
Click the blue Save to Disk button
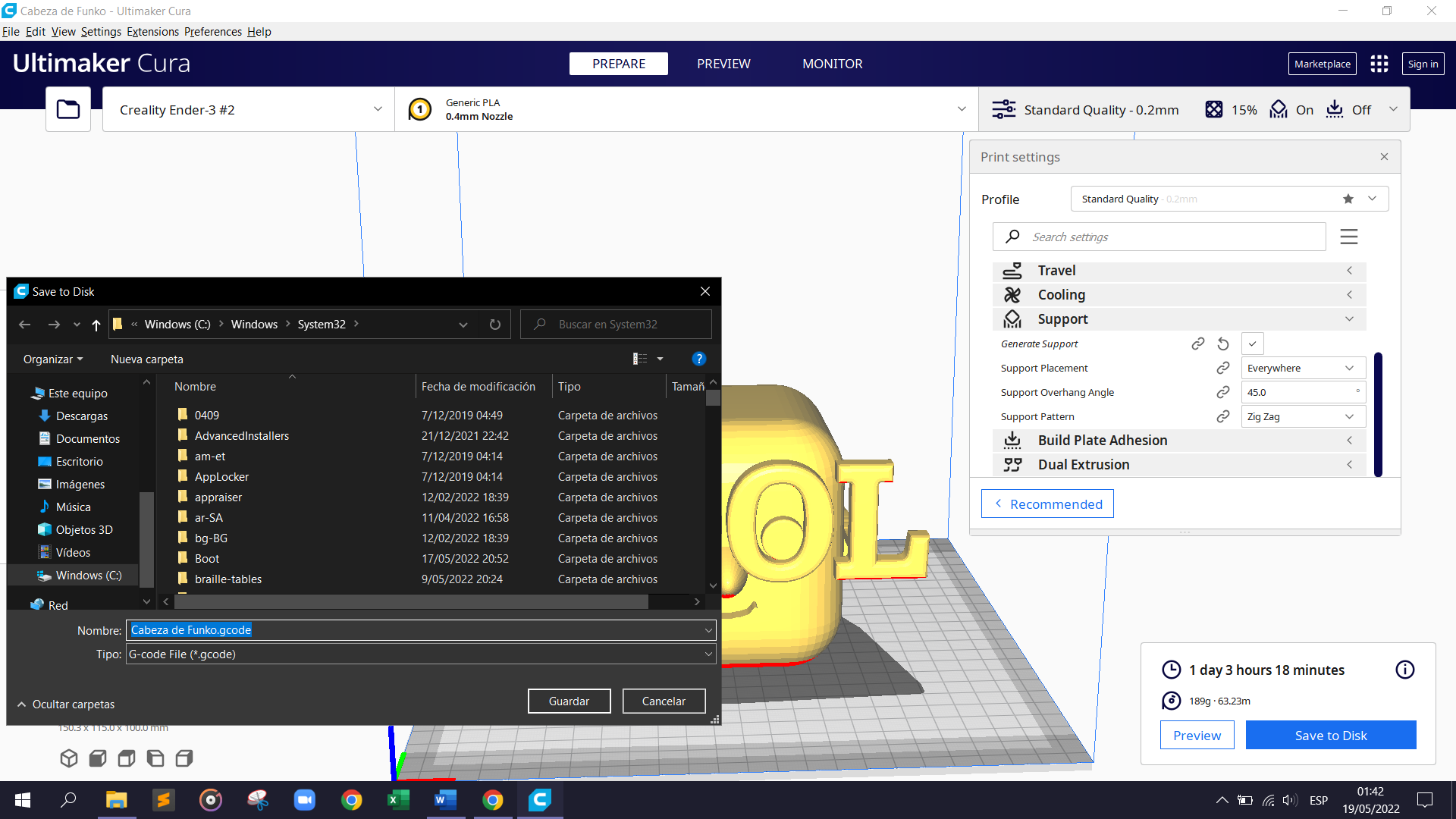click(1331, 735)
